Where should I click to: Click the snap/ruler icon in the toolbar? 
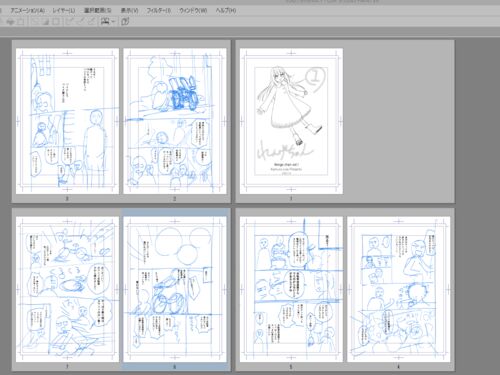(105, 22)
